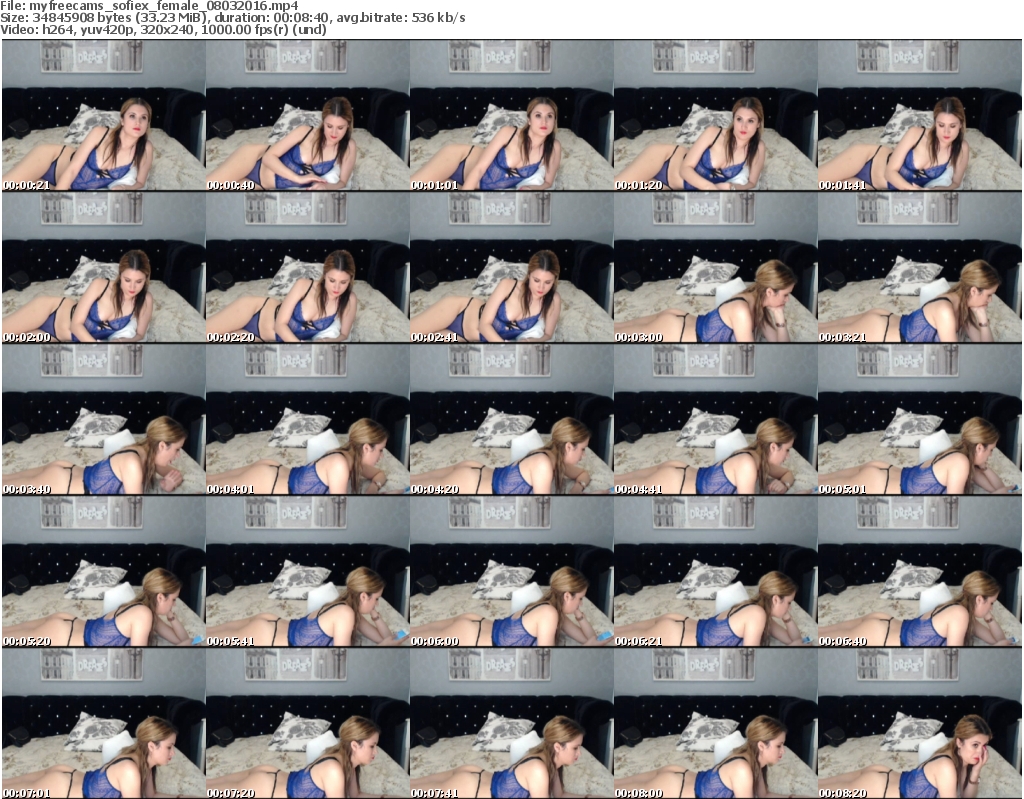
Task: Click the 00:03:40 frame
Action: 103,420
